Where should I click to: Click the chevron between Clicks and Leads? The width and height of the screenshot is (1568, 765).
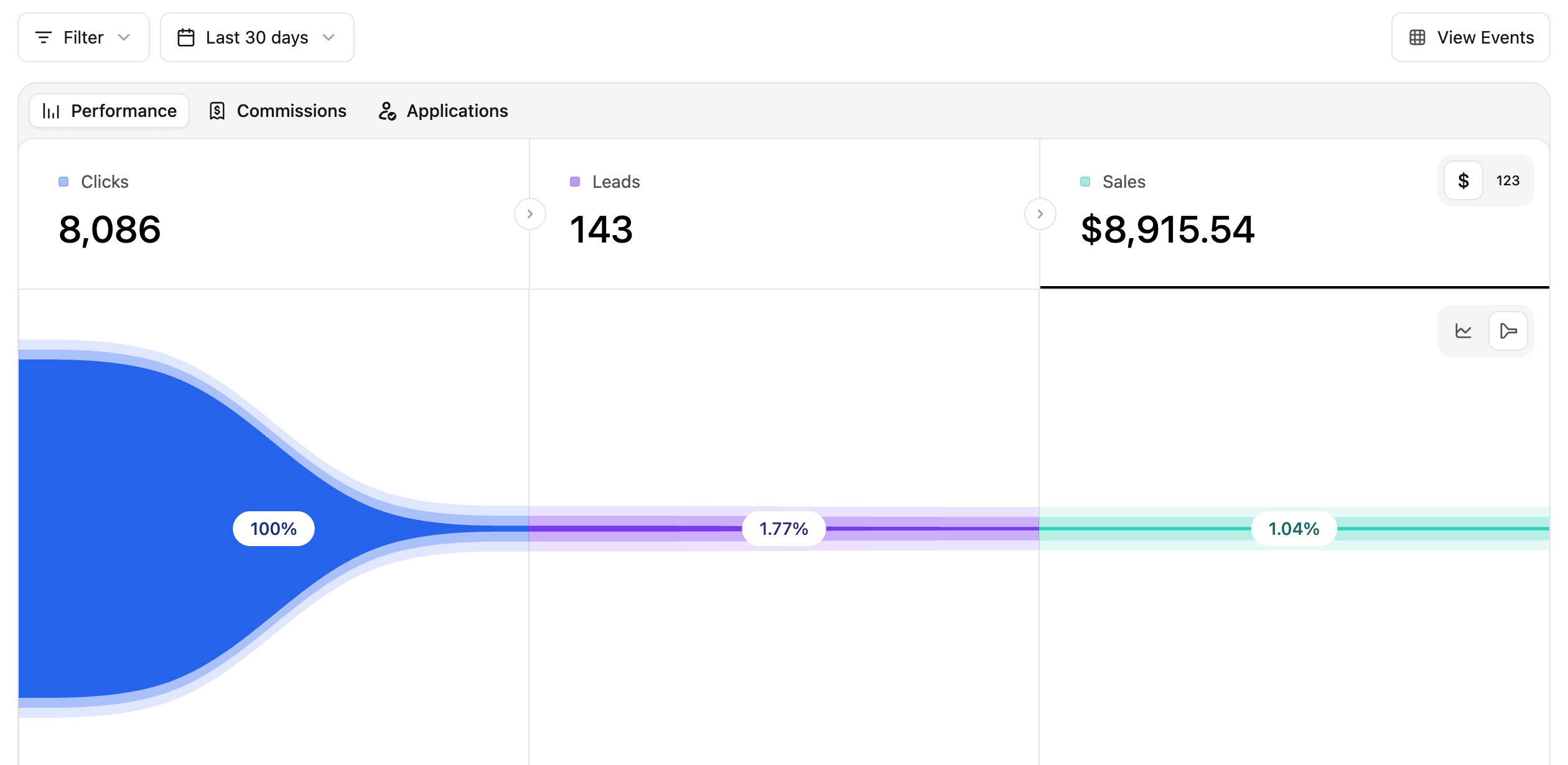pyautogui.click(x=530, y=214)
